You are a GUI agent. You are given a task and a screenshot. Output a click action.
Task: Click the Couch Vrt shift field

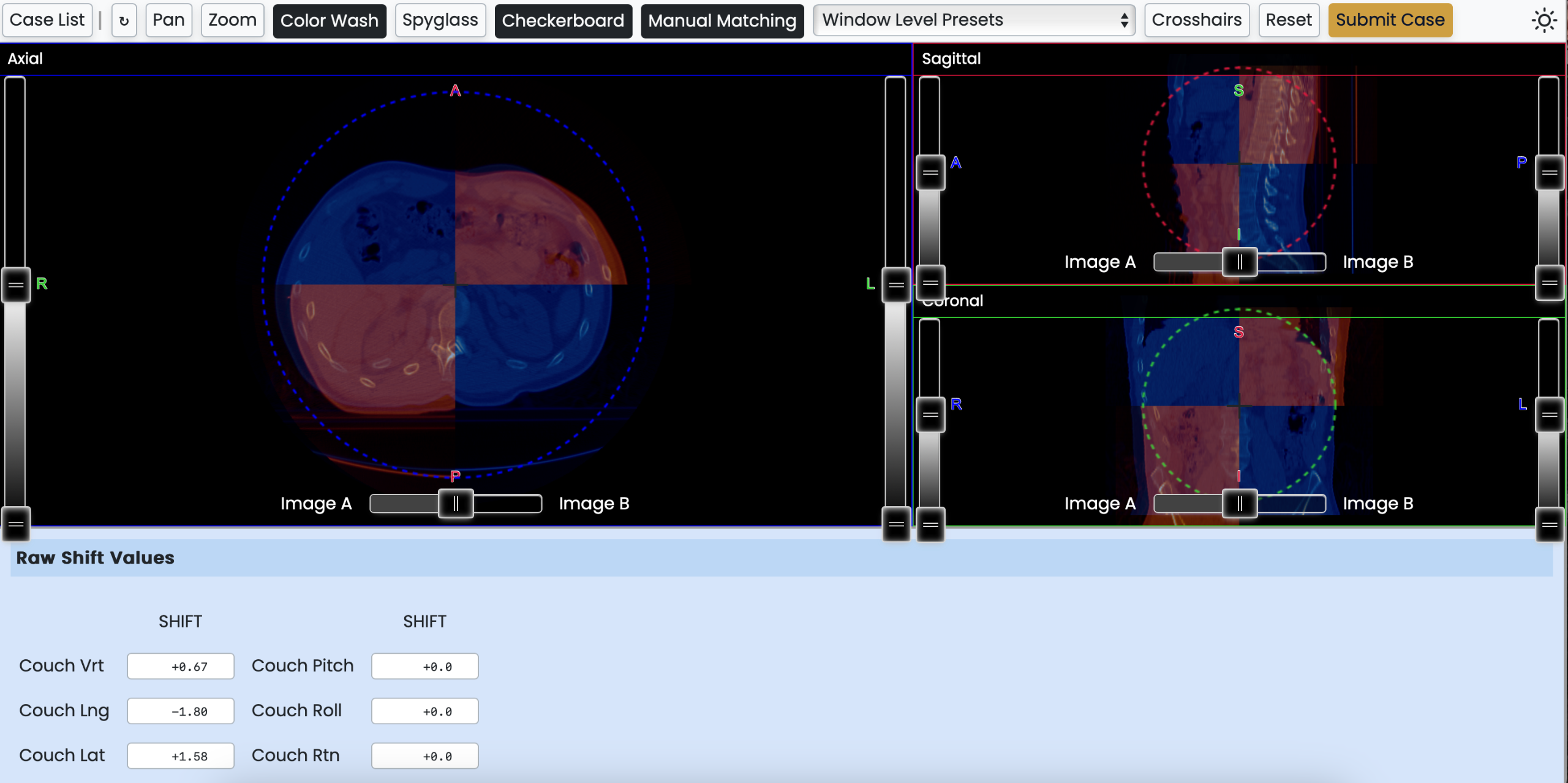(x=181, y=666)
